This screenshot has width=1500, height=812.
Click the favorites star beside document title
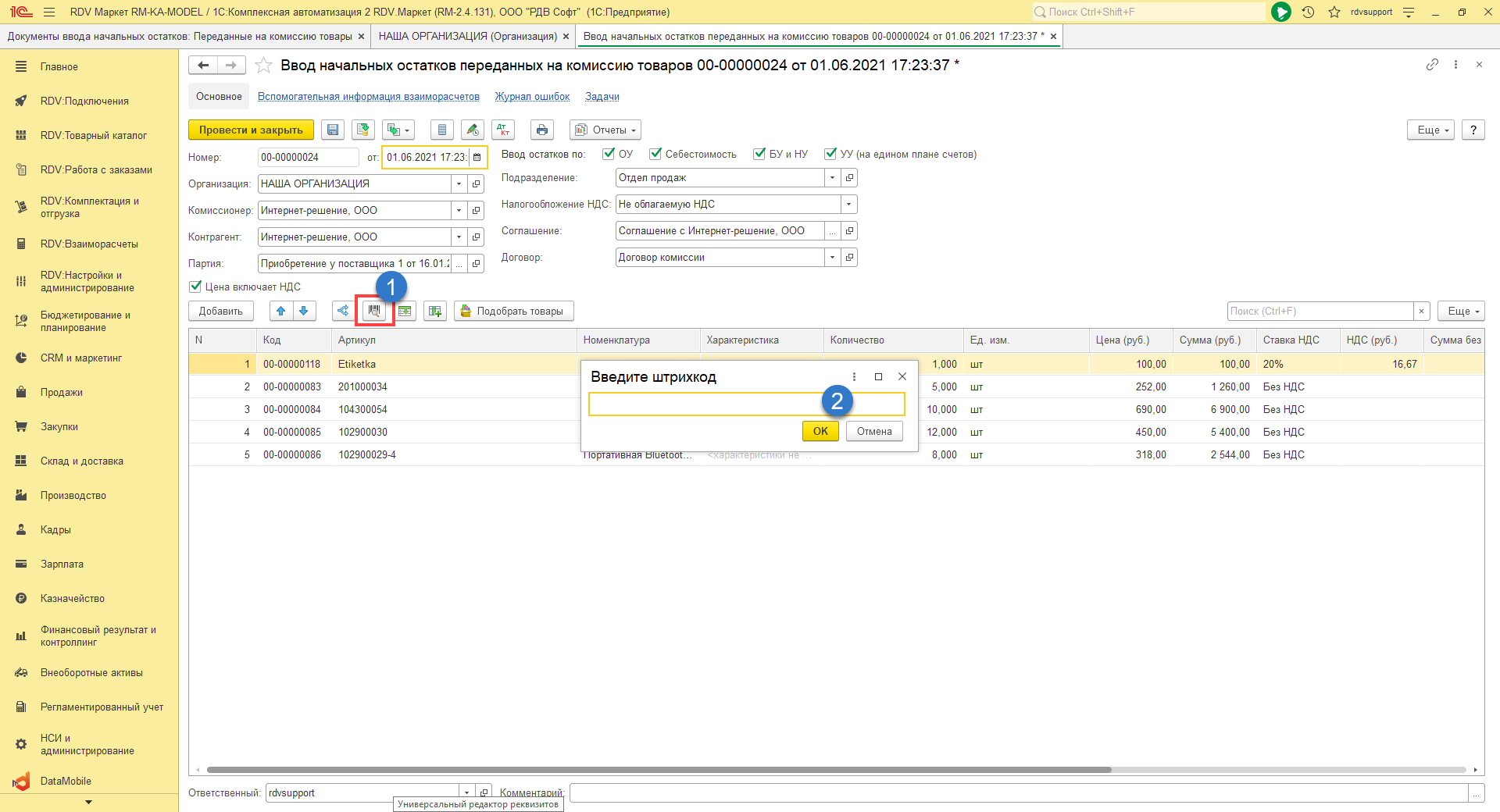264,66
